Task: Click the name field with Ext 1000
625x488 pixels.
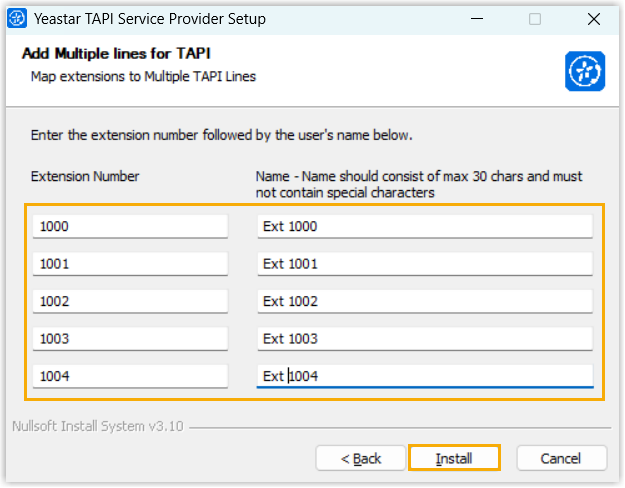Action: [424, 226]
